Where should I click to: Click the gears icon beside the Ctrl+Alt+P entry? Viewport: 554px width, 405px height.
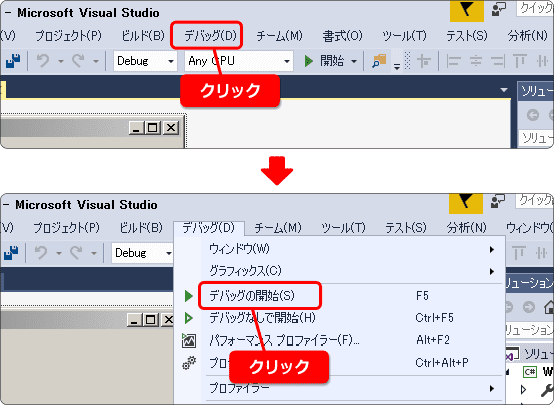(x=189, y=363)
